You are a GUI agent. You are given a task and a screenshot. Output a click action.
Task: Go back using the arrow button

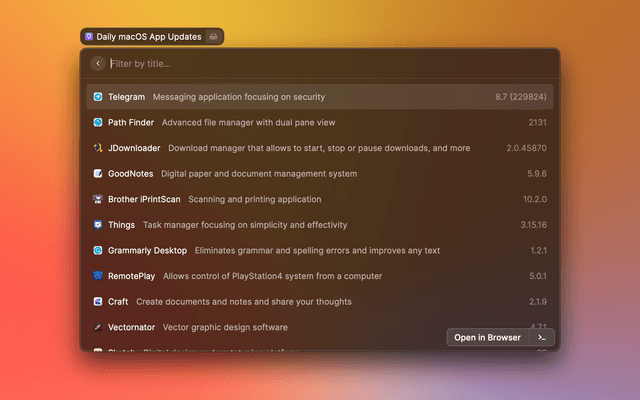coord(97,64)
